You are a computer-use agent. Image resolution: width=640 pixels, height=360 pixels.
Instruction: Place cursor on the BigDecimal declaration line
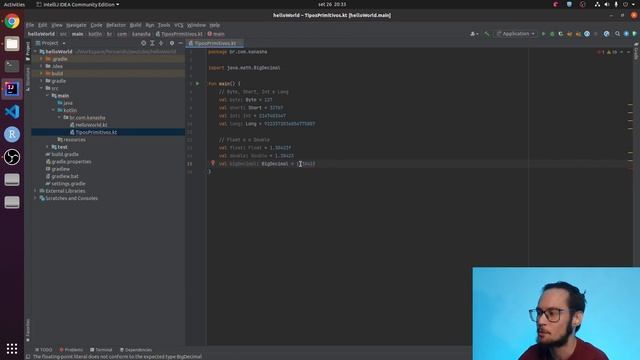point(267,164)
